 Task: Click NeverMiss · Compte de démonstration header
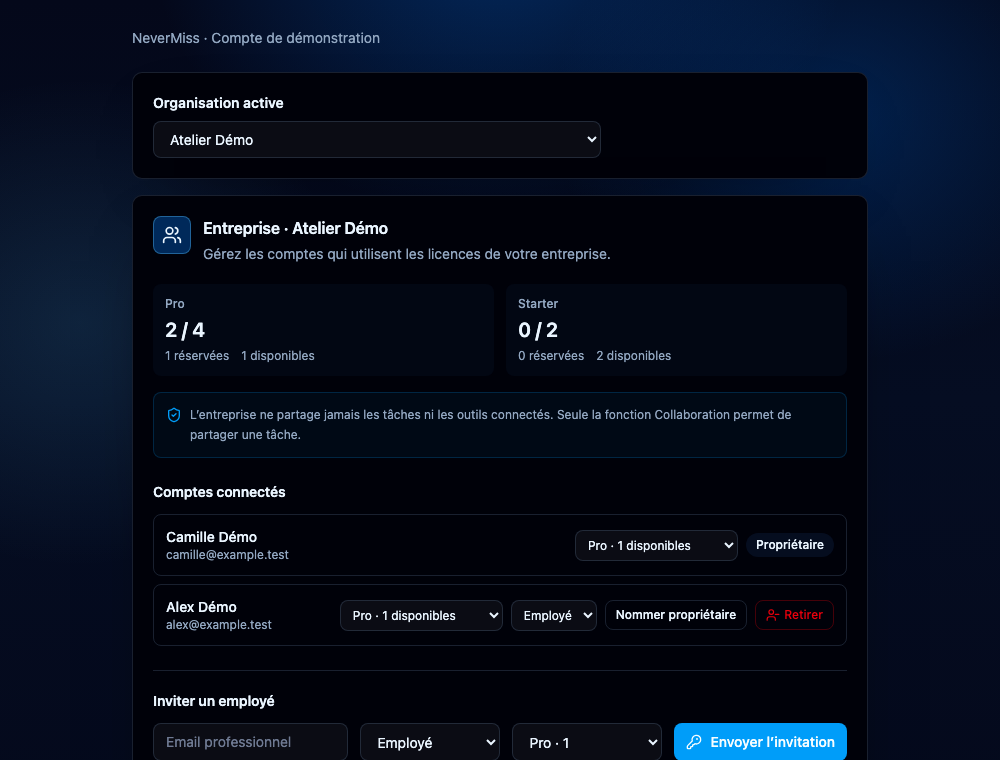256,38
